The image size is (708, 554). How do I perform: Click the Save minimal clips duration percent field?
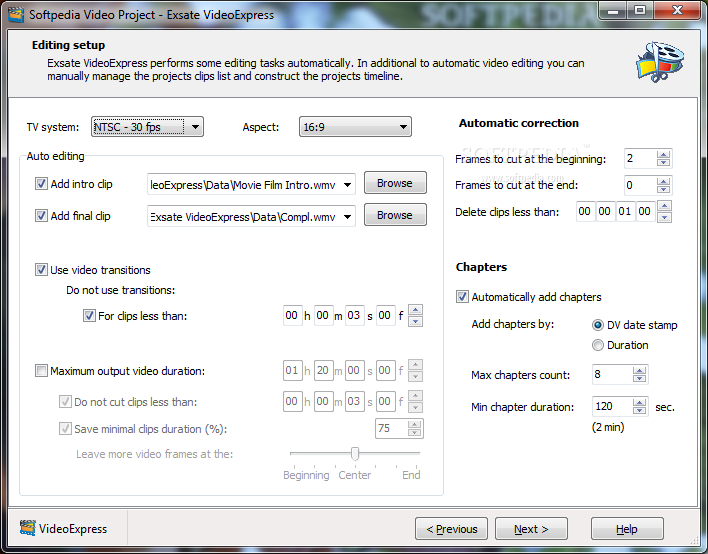tap(392, 428)
